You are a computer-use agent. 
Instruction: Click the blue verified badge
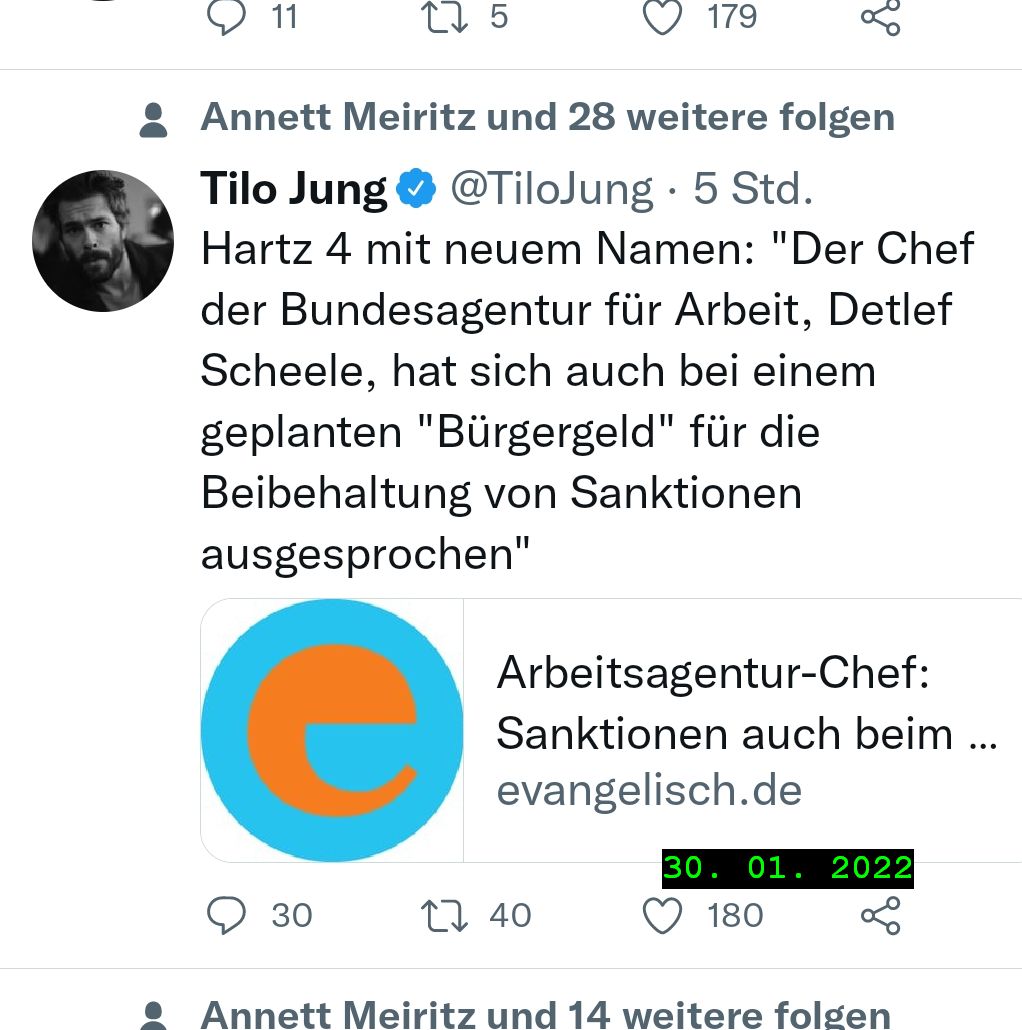(x=417, y=188)
